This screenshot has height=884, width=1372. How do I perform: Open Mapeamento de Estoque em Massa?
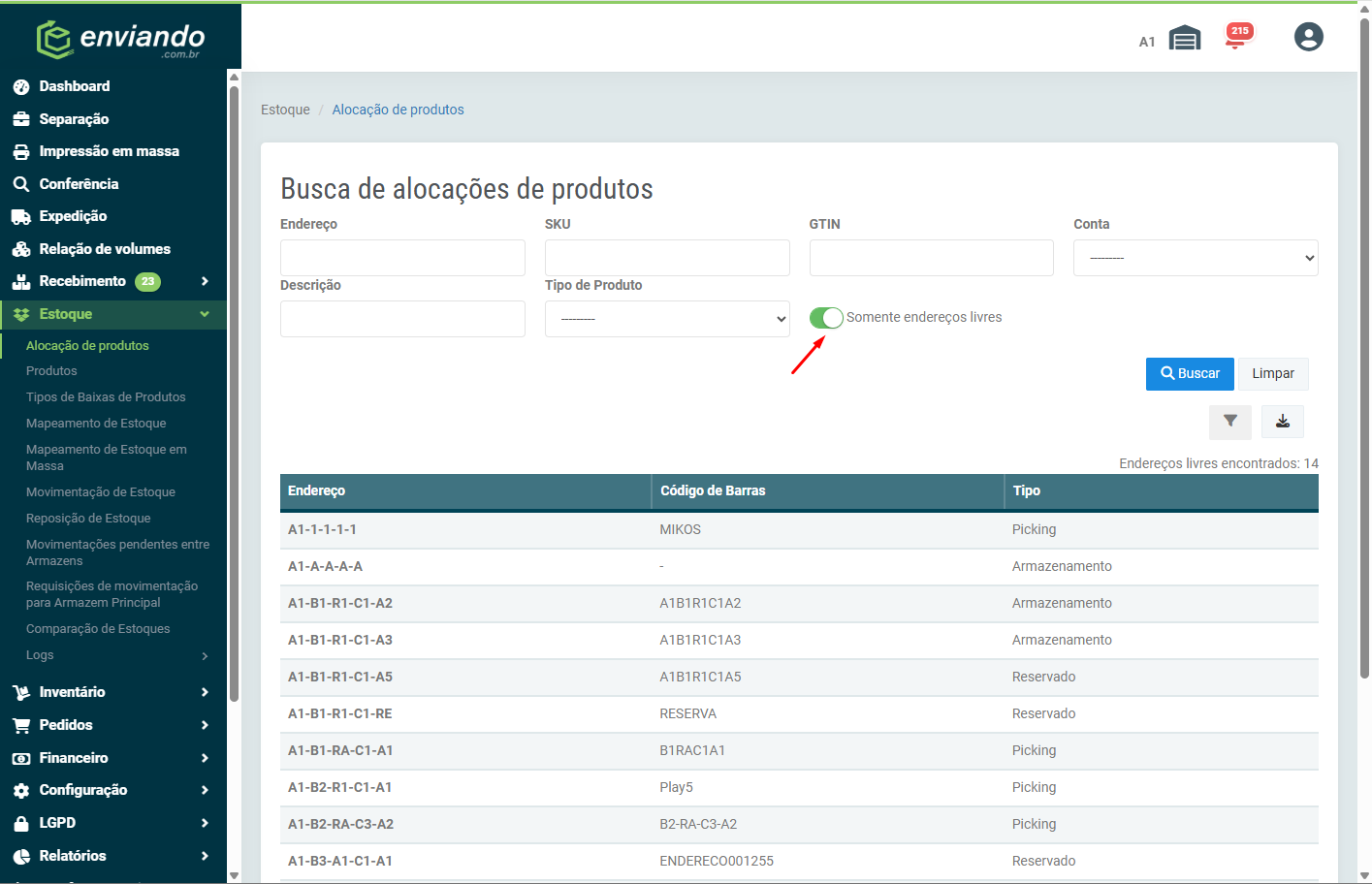point(107,458)
